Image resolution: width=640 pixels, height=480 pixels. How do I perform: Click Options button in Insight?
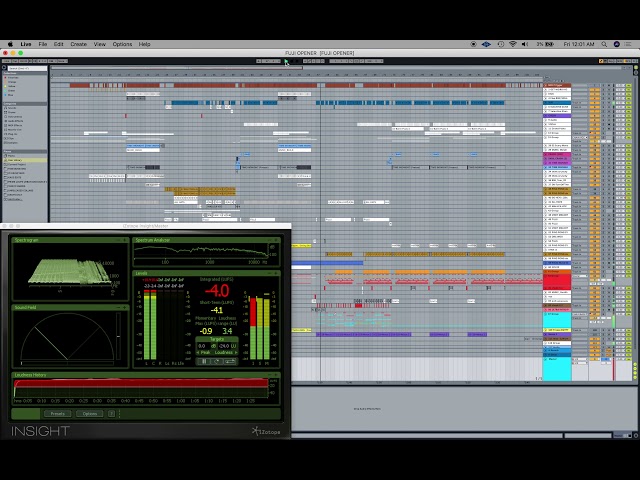[90, 413]
